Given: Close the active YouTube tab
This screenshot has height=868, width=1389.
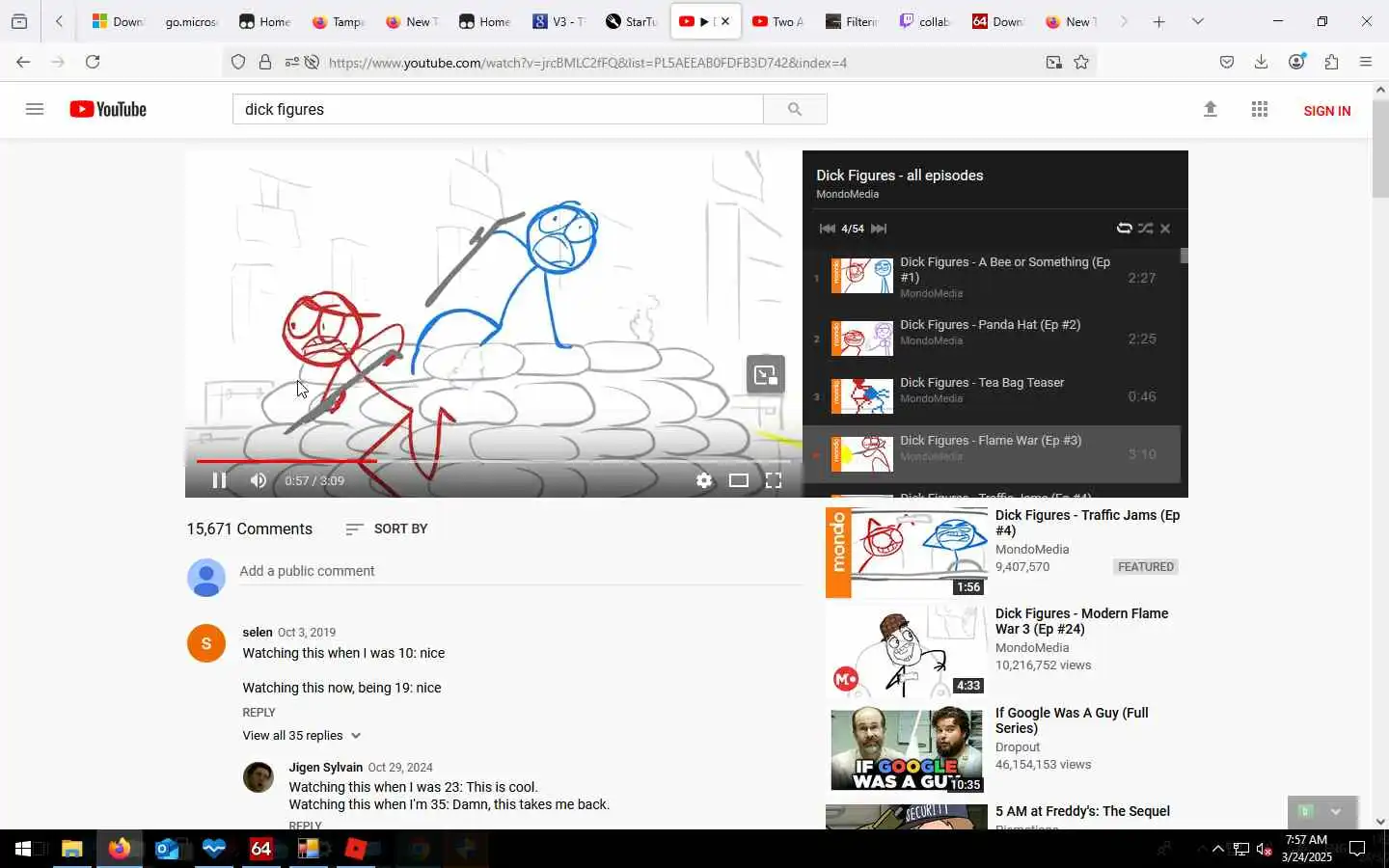Looking at the screenshot, I should click(x=725, y=21).
